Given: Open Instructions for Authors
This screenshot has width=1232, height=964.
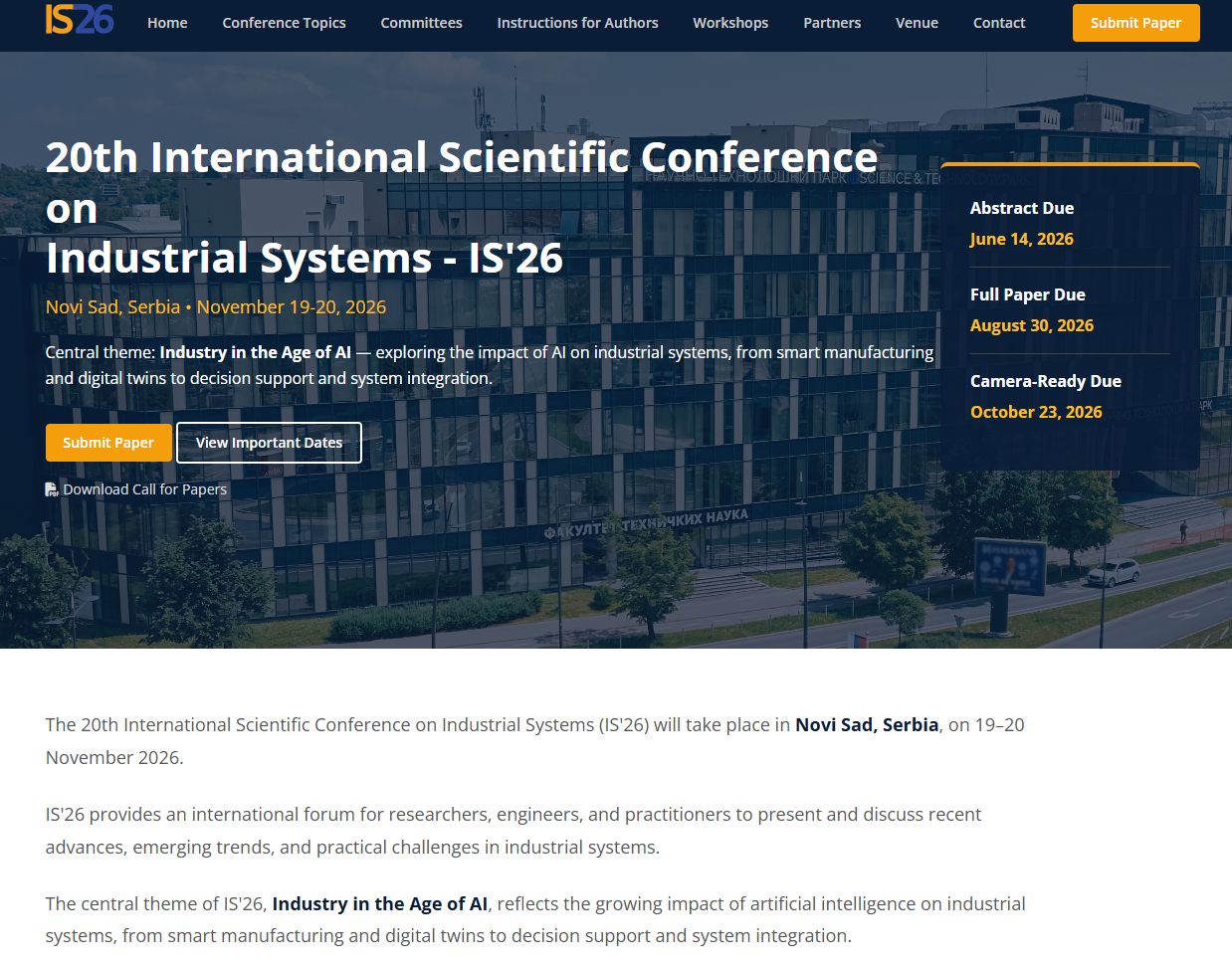Looking at the screenshot, I should 577,22.
